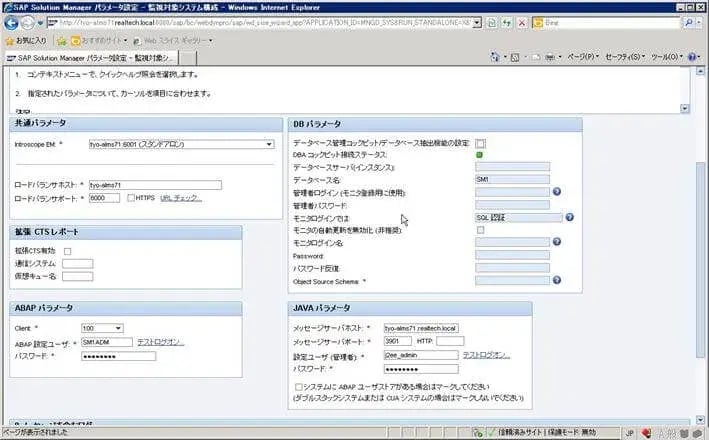
Task: Open the address bar URL history dropdown
Action: (x=477, y=23)
